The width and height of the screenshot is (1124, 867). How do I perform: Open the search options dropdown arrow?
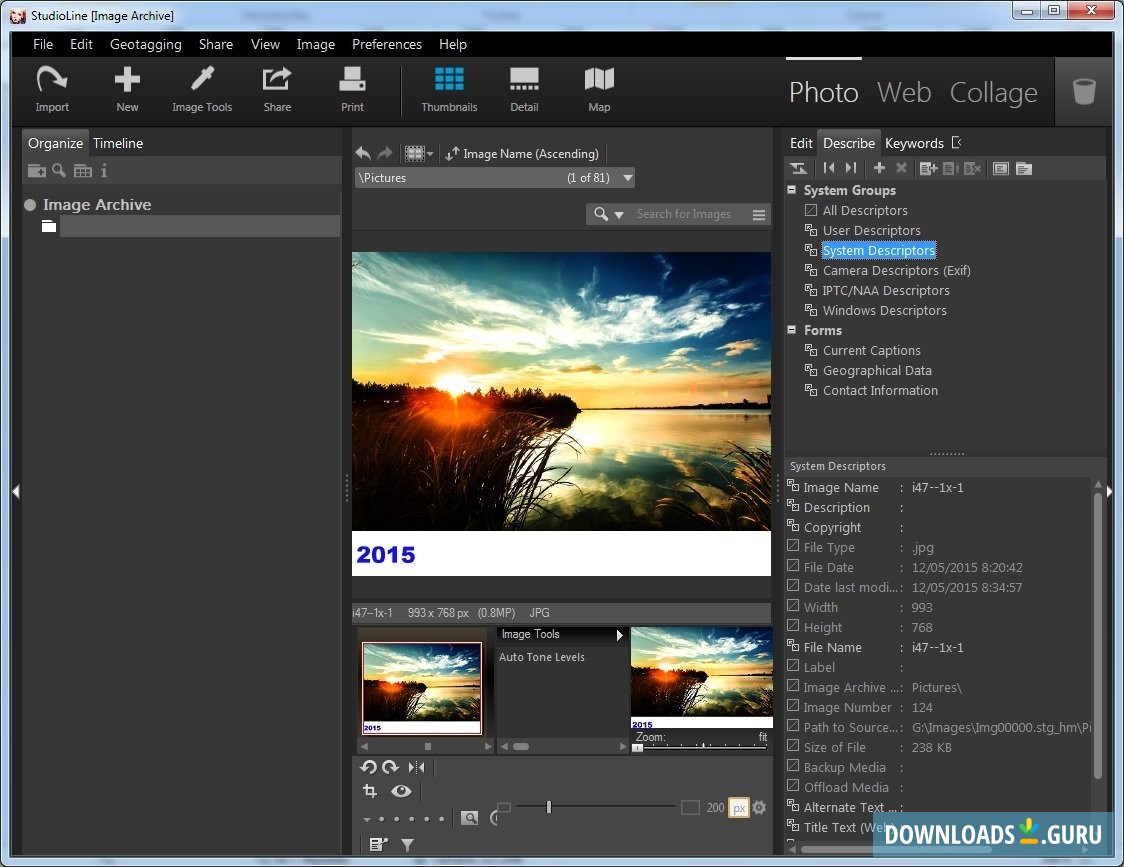click(619, 214)
